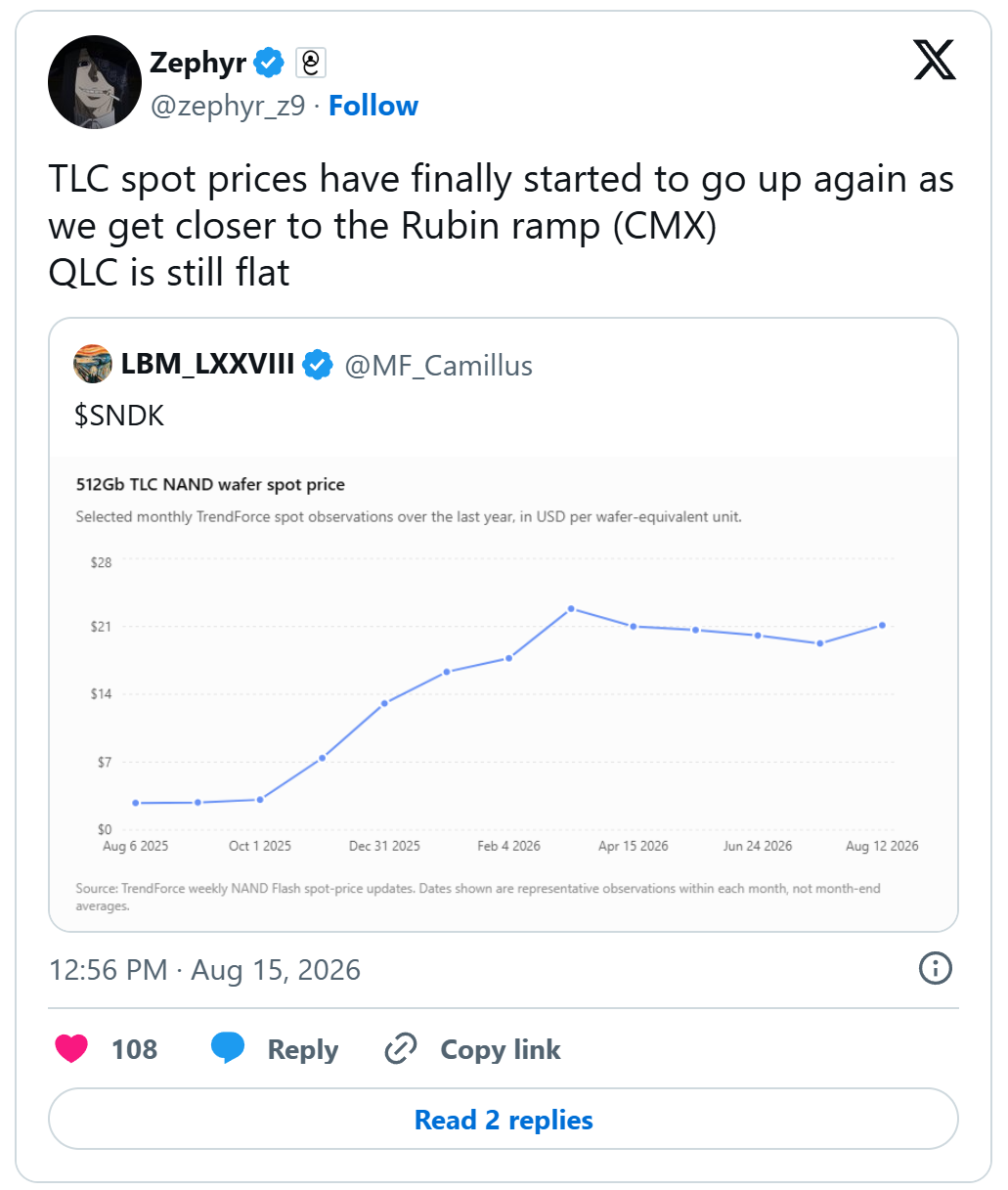Click the Aug 12 2026 data point

tap(882, 625)
